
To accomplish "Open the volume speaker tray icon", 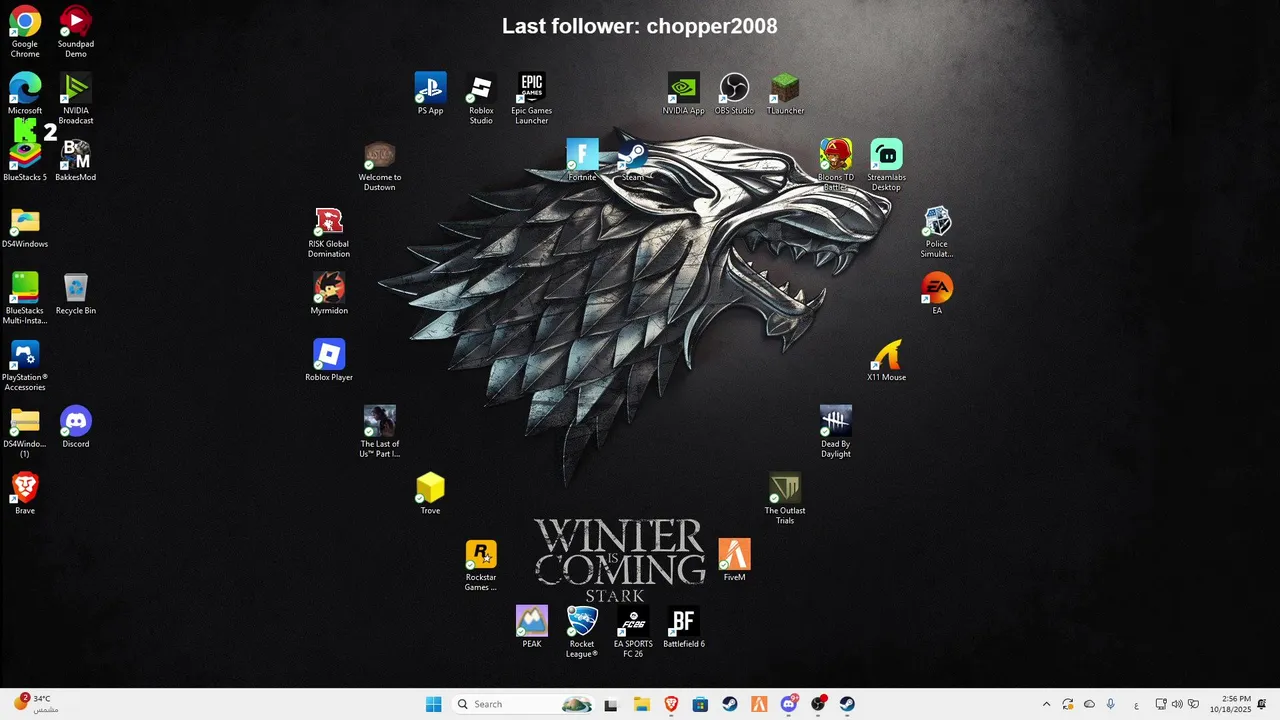I will coord(1177,704).
